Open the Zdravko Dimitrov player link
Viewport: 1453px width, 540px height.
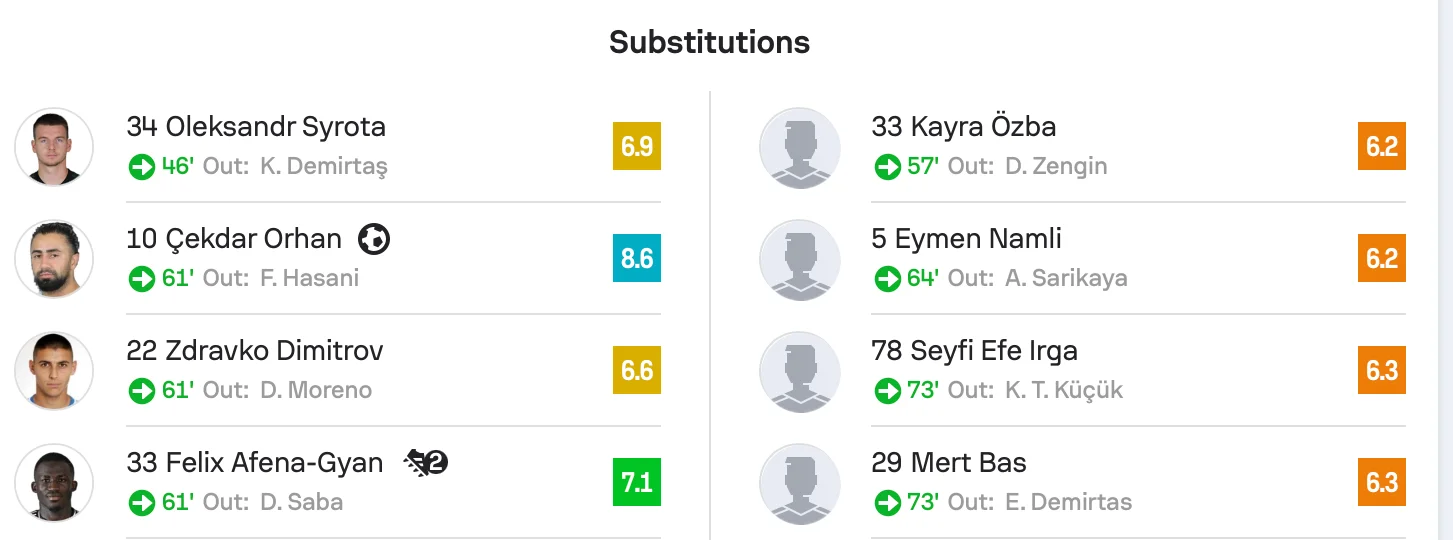(x=255, y=351)
